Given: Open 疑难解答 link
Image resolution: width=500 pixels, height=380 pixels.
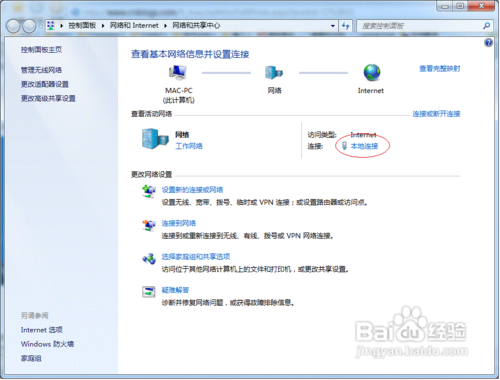Looking at the screenshot, I should click(175, 290).
